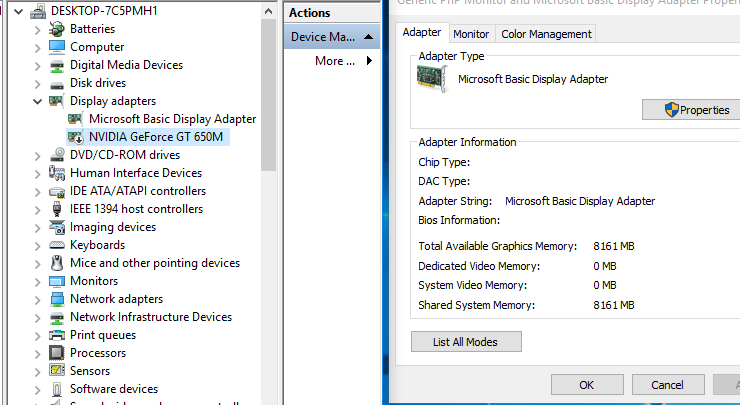Select the Sensors tree label

(x=90, y=371)
